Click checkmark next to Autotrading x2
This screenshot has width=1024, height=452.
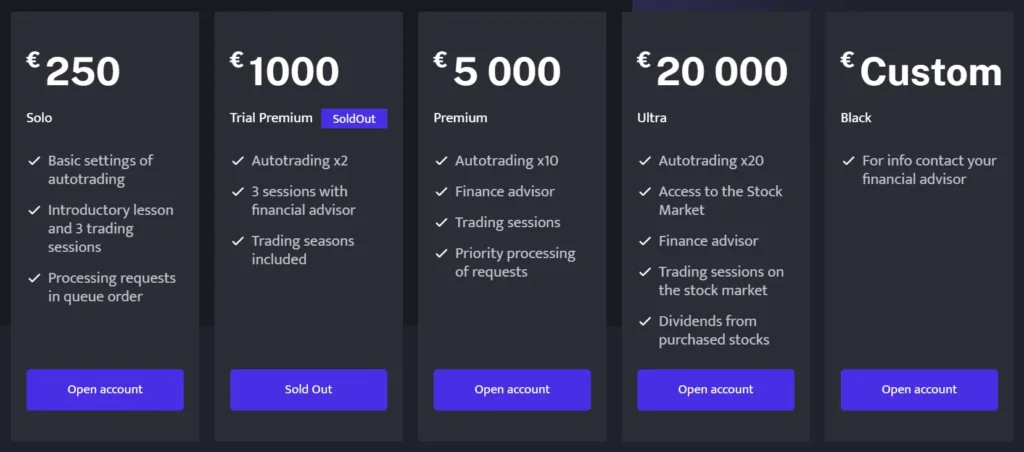(237, 161)
